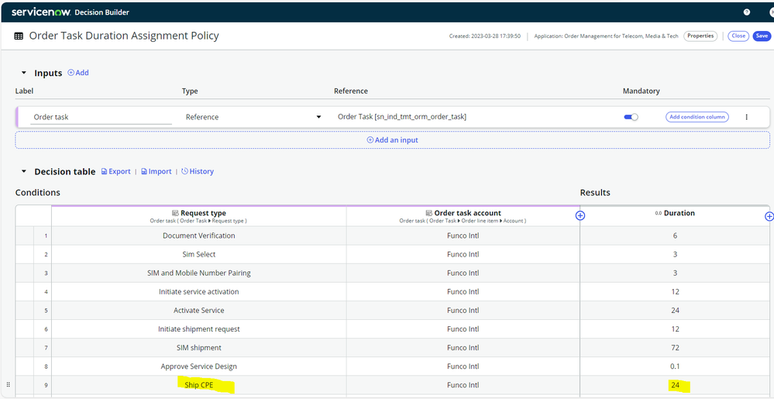The height and width of the screenshot is (399, 774).
Task: Export the decision table
Action: tap(116, 171)
